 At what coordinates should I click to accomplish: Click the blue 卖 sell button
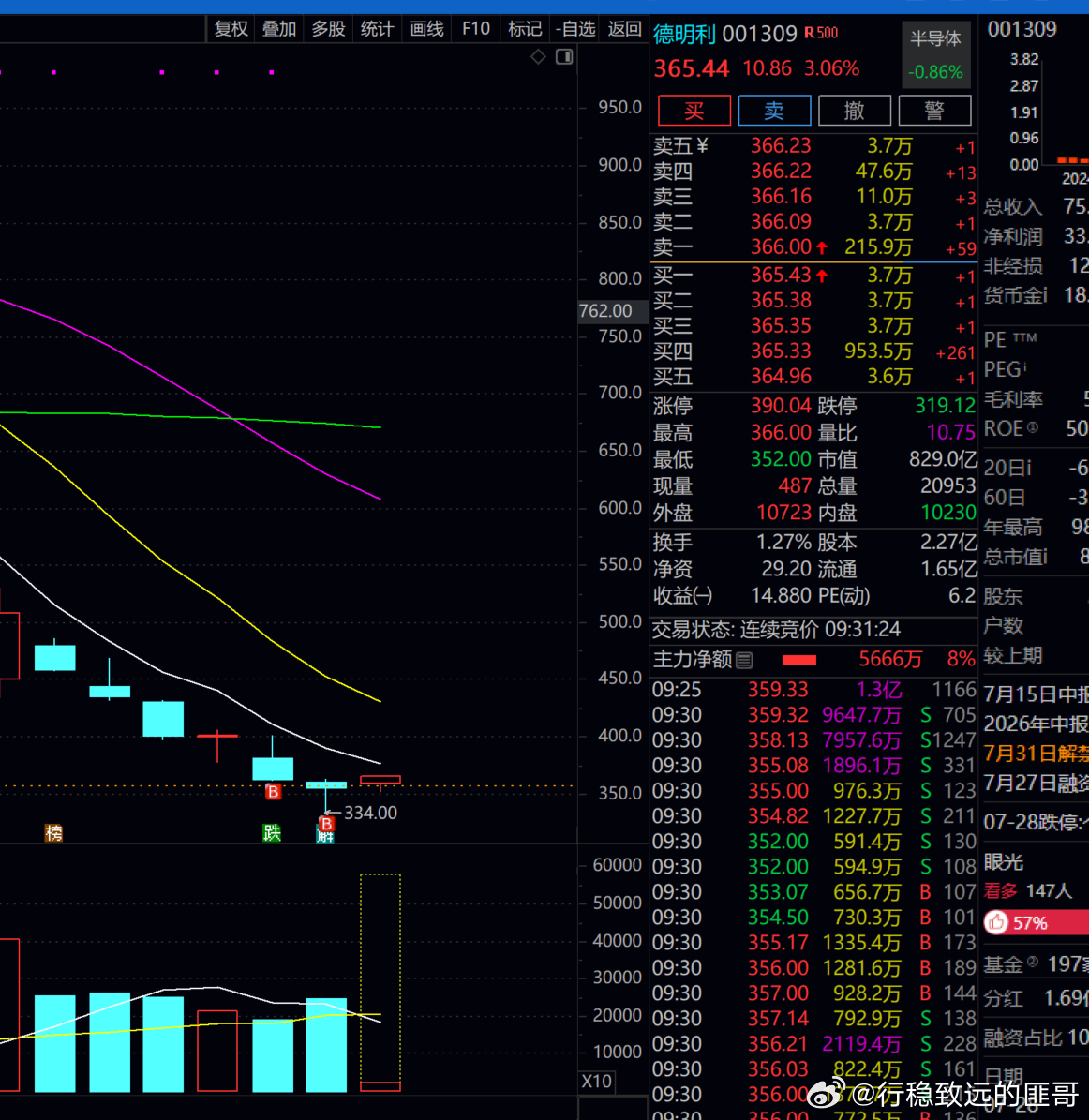click(x=774, y=110)
